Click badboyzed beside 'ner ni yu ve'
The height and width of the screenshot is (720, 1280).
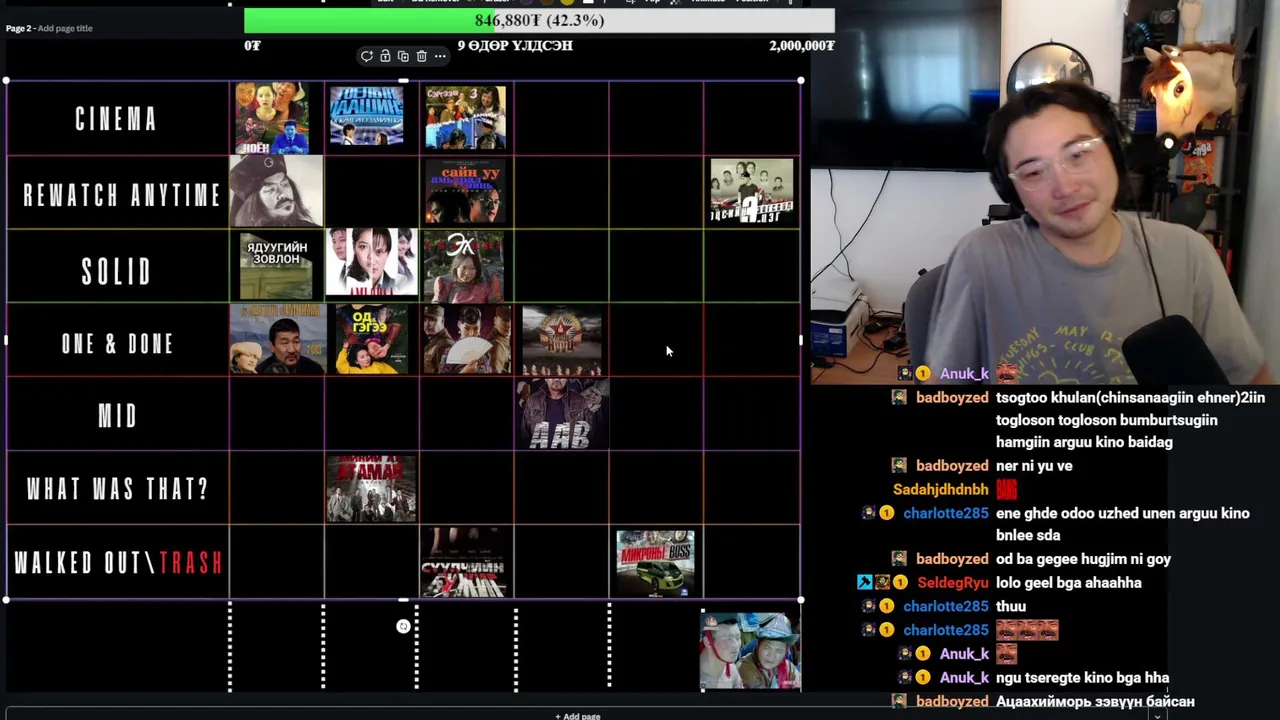[952, 465]
